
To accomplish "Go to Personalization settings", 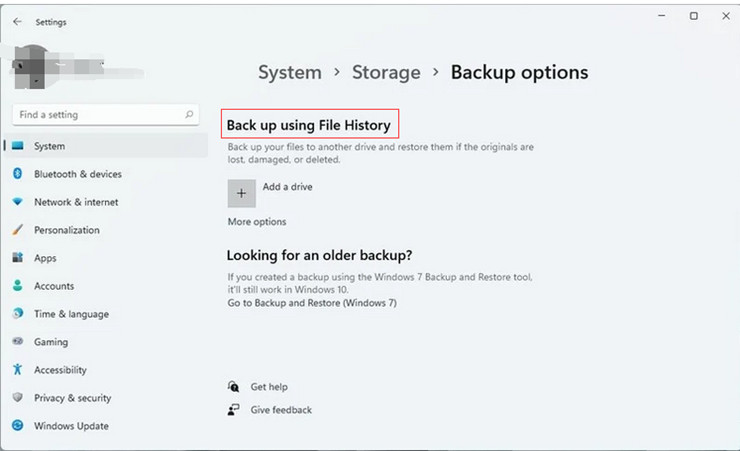I will coord(106,230).
